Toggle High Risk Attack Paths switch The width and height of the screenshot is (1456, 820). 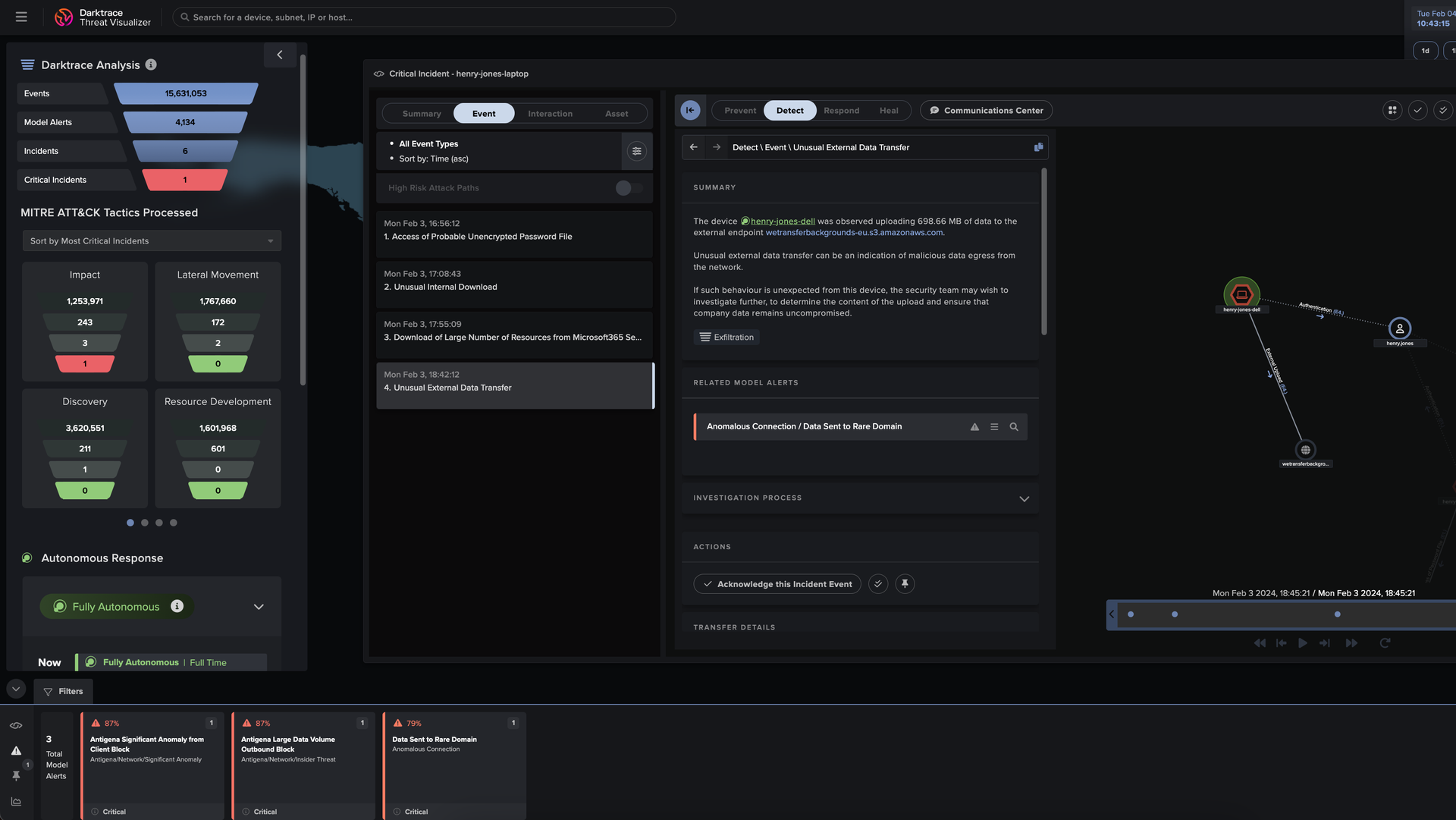[x=629, y=188]
